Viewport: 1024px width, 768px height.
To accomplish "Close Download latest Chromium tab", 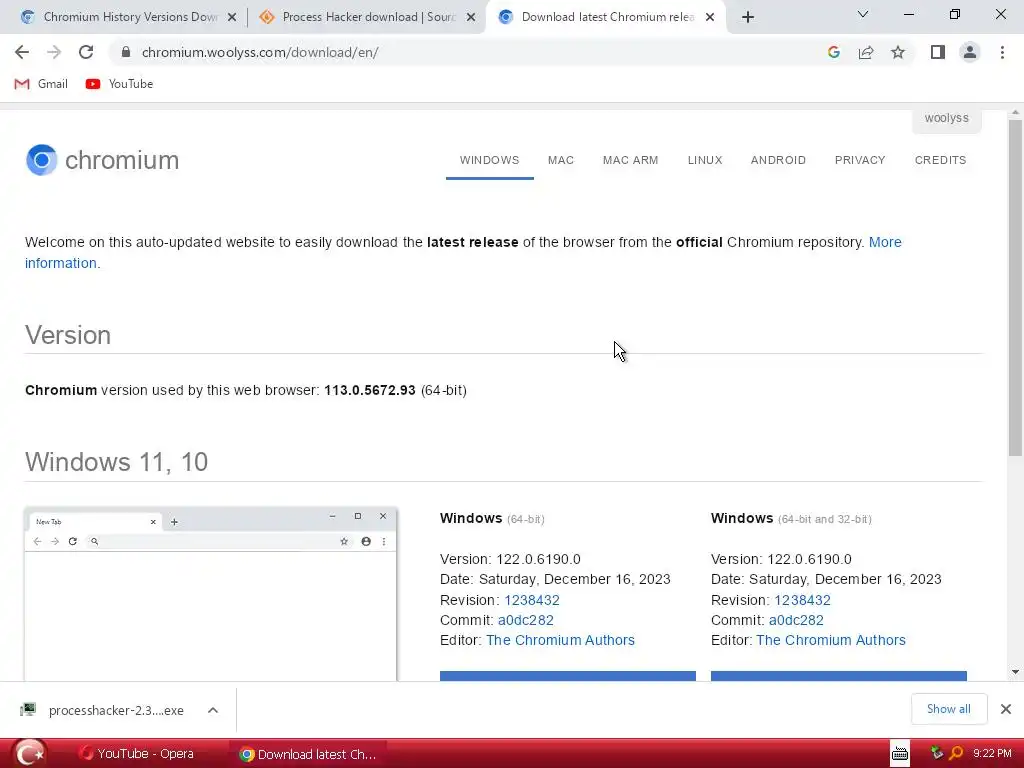I will pos(710,18).
